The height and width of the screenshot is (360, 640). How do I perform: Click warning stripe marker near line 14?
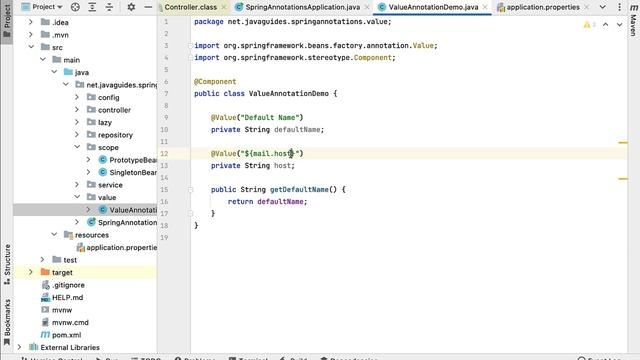pyautogui.click(x=623, y=178)
